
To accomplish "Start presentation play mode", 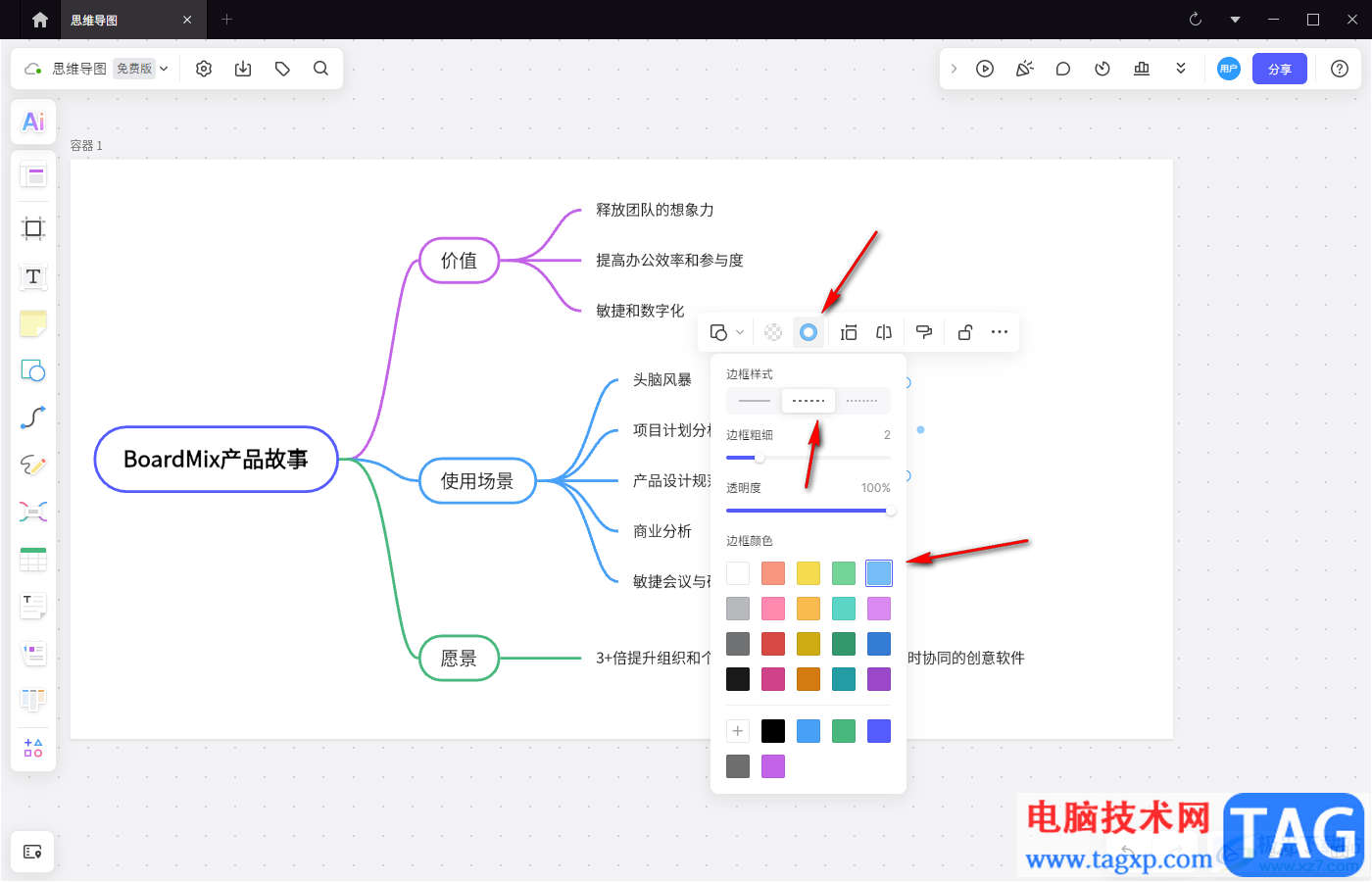I will coord(985,69).
